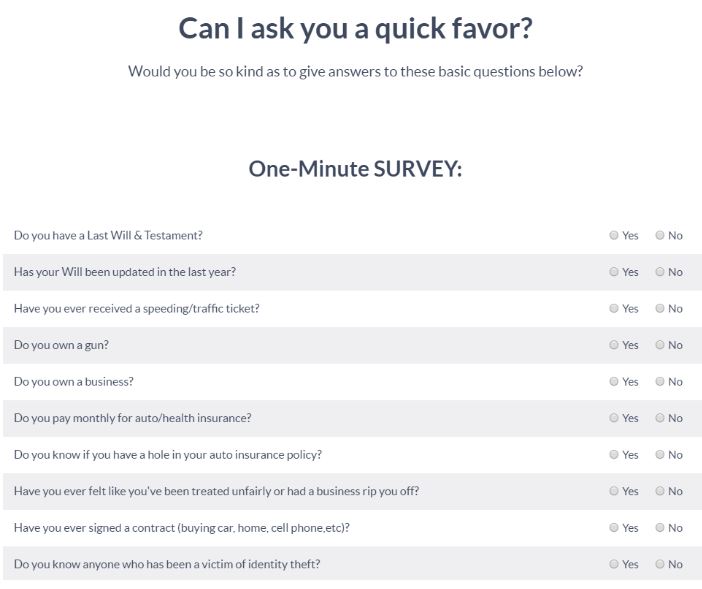This screenshot has height=589, width=702.
Task: Answer Yes to owning a gun
Action: coord(614,345)
